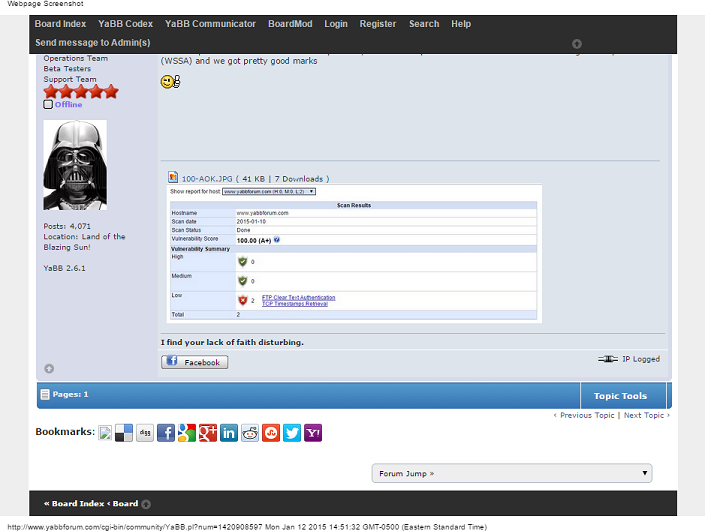
Task: Submit topic to Reddit
Action: (x=250, y=433)
